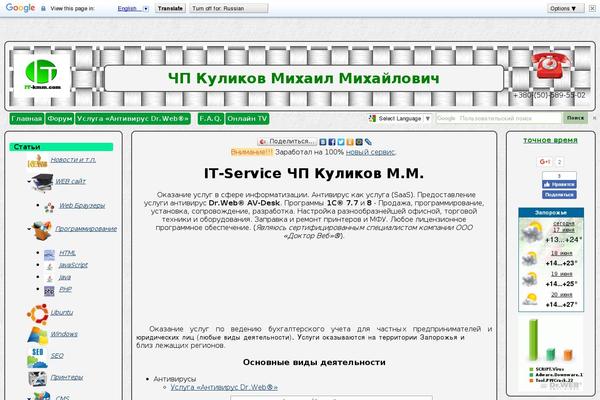Click the Ubuntu logo icon

tap(38, 314)
